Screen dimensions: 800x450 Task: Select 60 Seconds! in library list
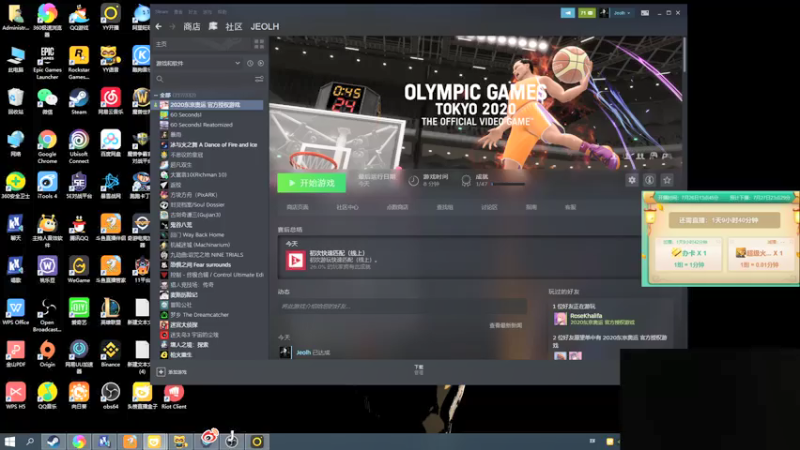[x=186, y=115]
